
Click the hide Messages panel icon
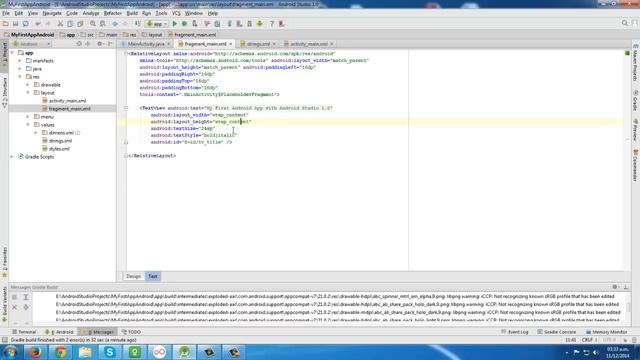click(x=626, y=287)
